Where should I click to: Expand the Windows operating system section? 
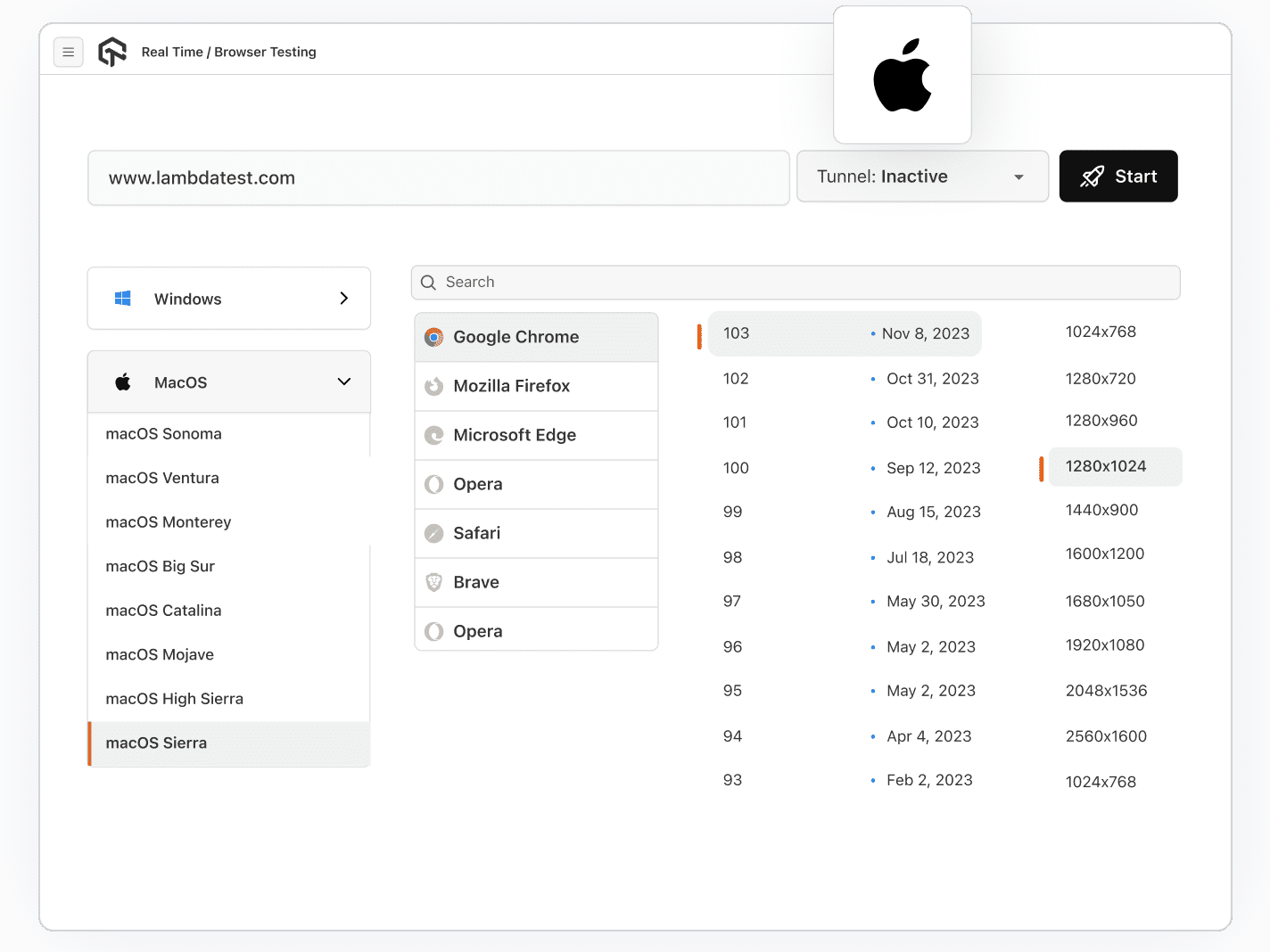point(228,299)
